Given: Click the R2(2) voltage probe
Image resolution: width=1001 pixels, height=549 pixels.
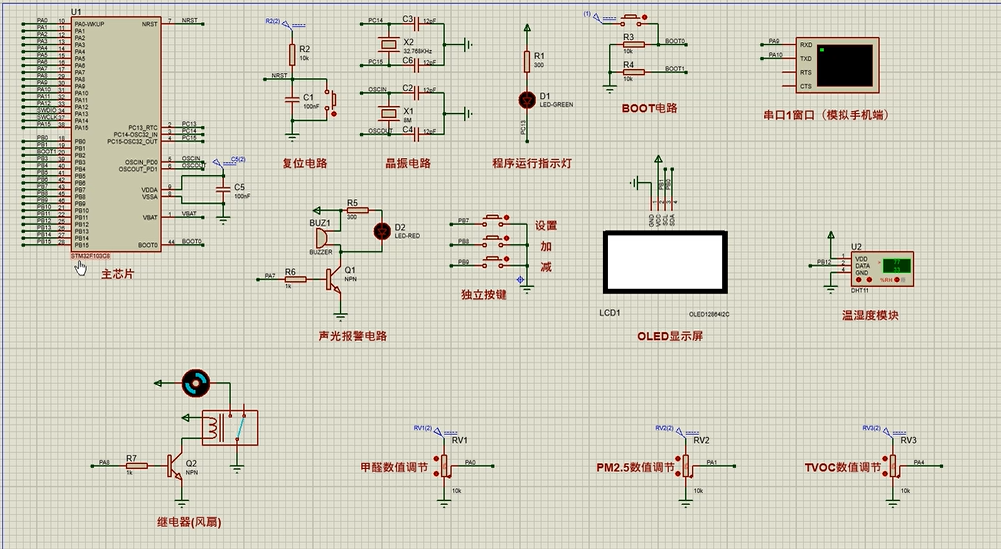Looking at the screenshot, I should click(285, 24).
